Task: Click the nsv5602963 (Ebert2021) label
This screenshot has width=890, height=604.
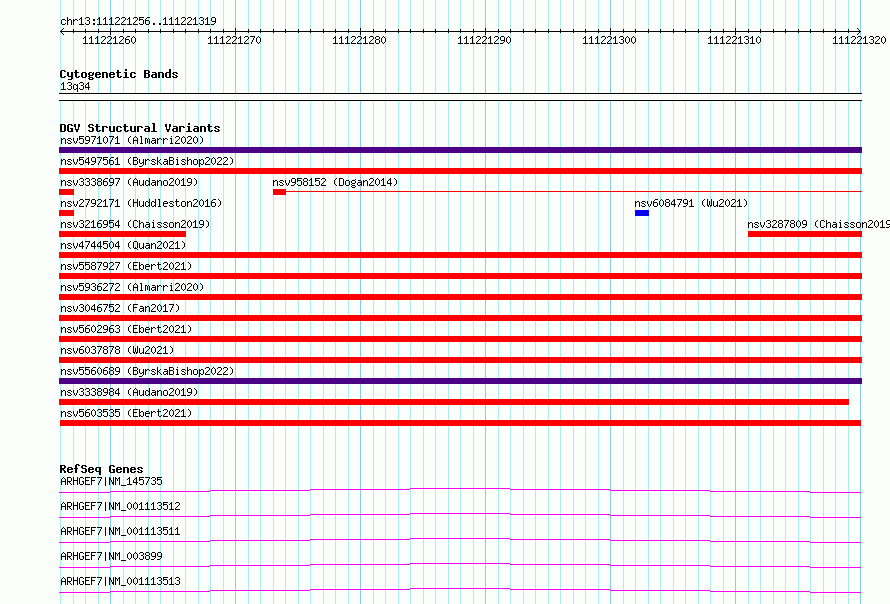Action: pyautogui.click(x=126, y=329)
